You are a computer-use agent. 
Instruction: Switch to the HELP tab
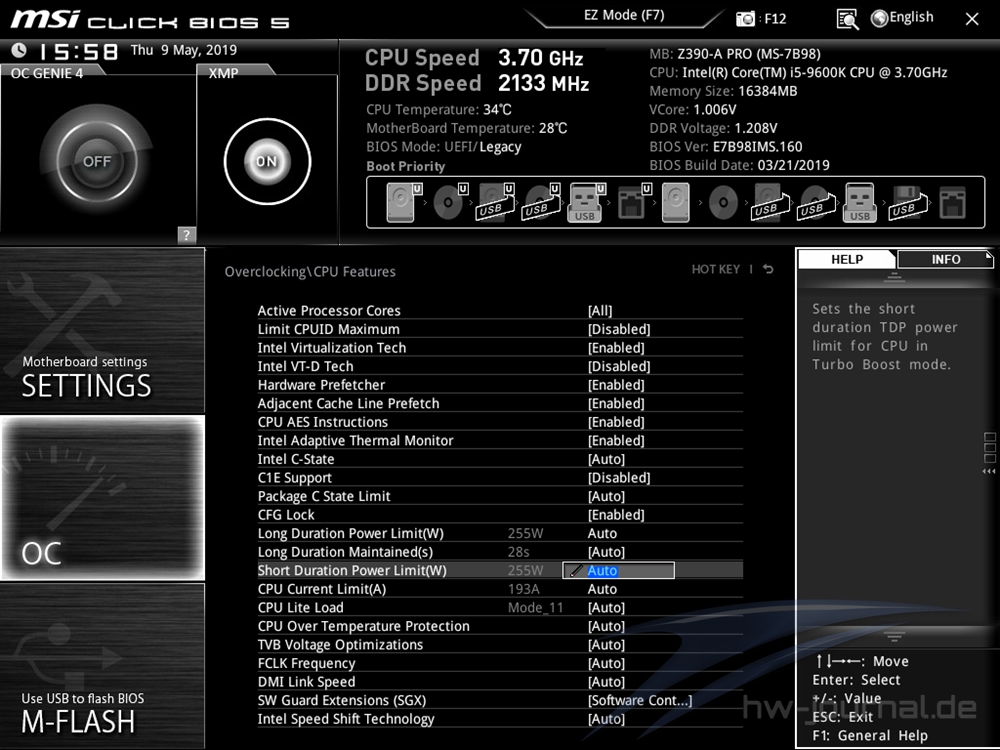click(847, 259)
